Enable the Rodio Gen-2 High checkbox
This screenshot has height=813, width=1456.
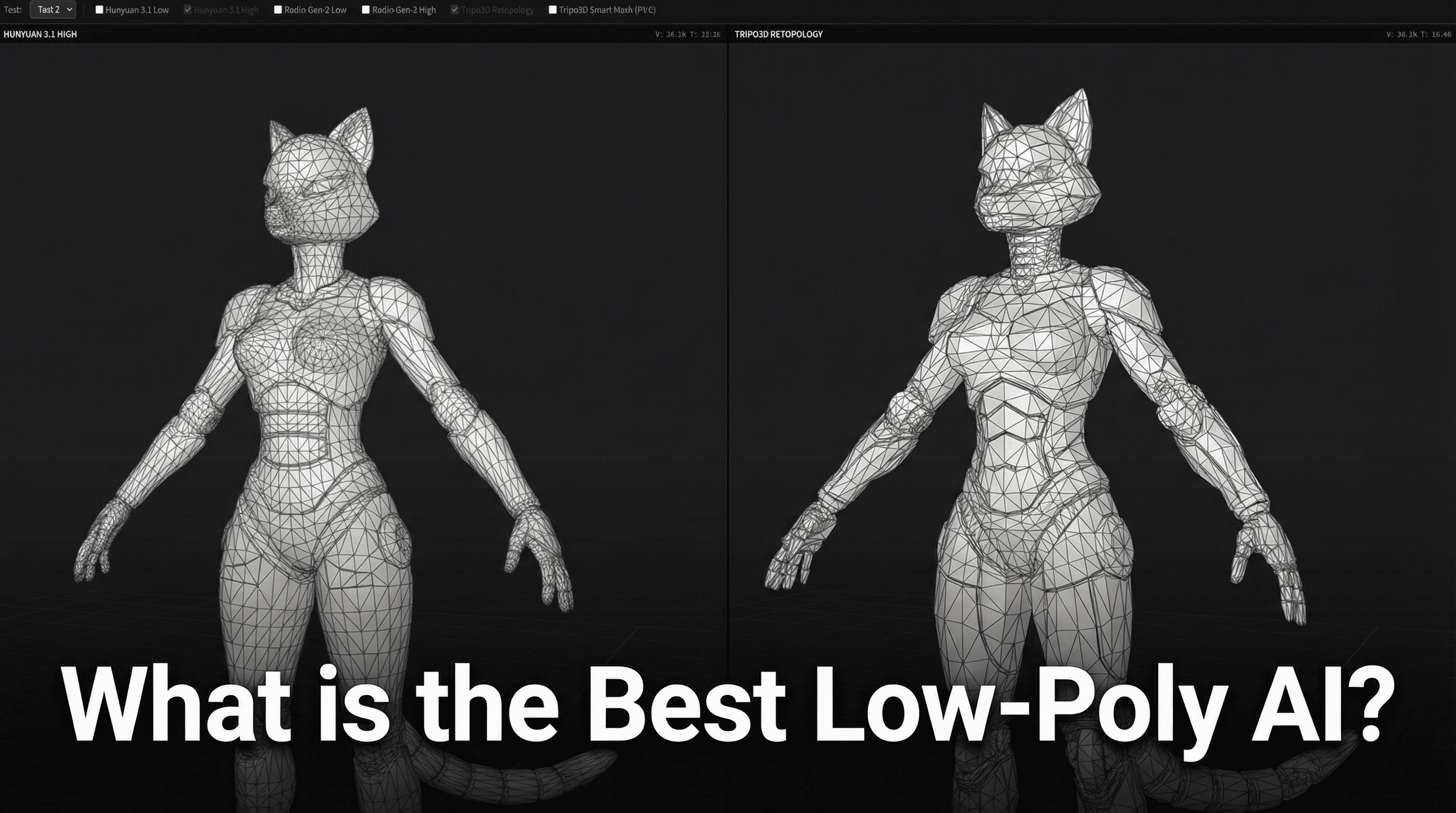click(366, 9)
